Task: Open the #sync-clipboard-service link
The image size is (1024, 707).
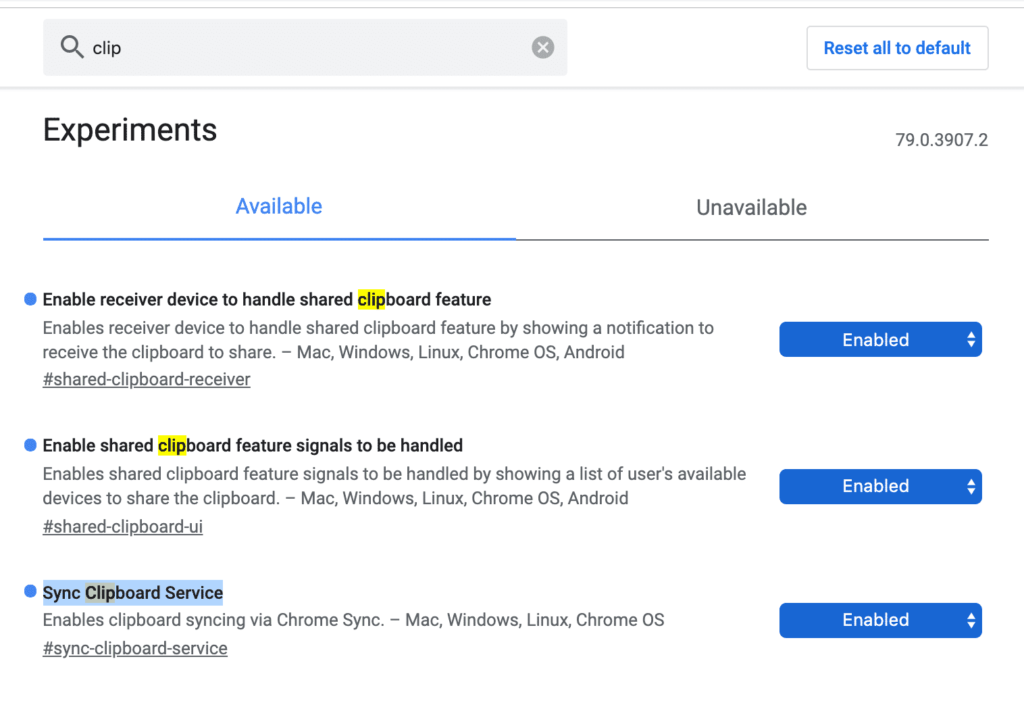Action: coord(135,648)
